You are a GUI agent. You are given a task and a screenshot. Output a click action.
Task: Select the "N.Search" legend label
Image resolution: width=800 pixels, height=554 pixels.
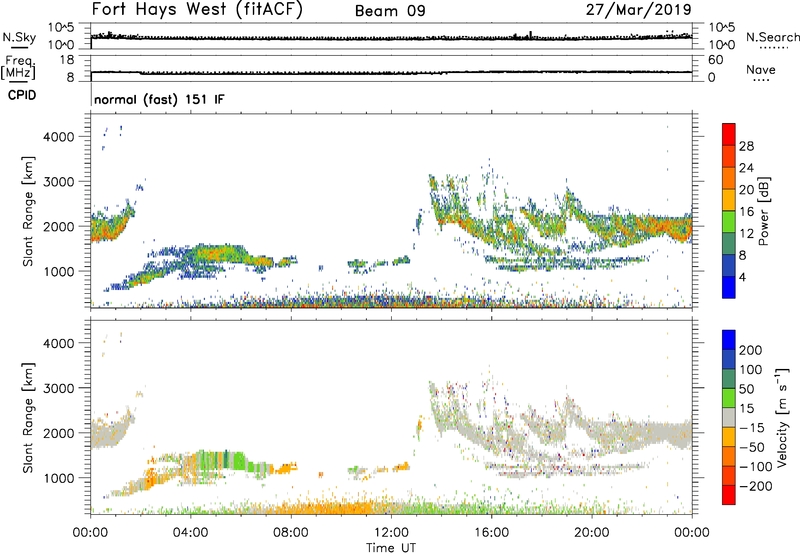click(x=772, y=37)
